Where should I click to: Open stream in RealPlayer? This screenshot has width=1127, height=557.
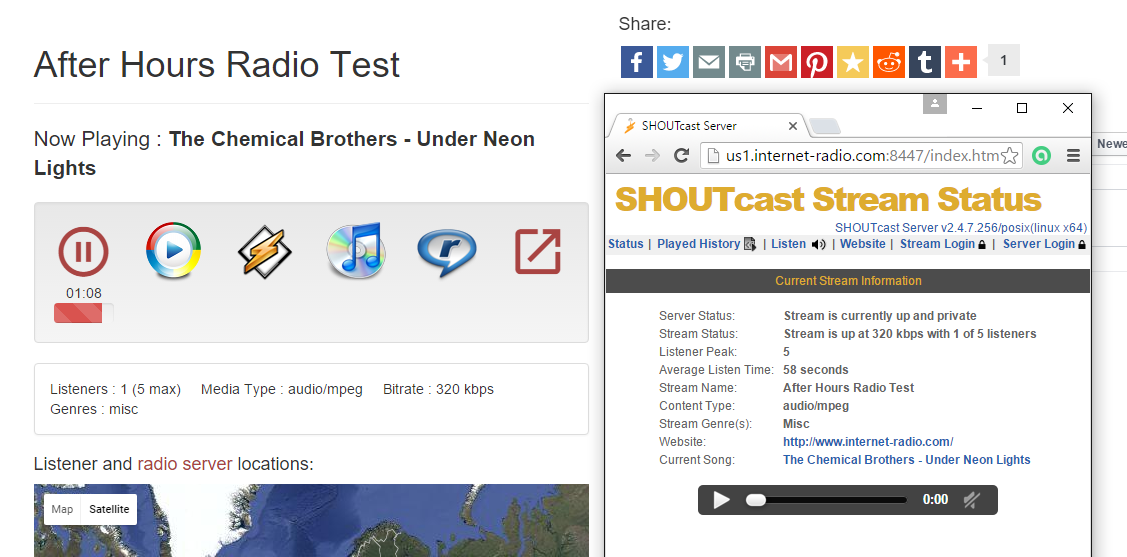(x=446, y=252)
